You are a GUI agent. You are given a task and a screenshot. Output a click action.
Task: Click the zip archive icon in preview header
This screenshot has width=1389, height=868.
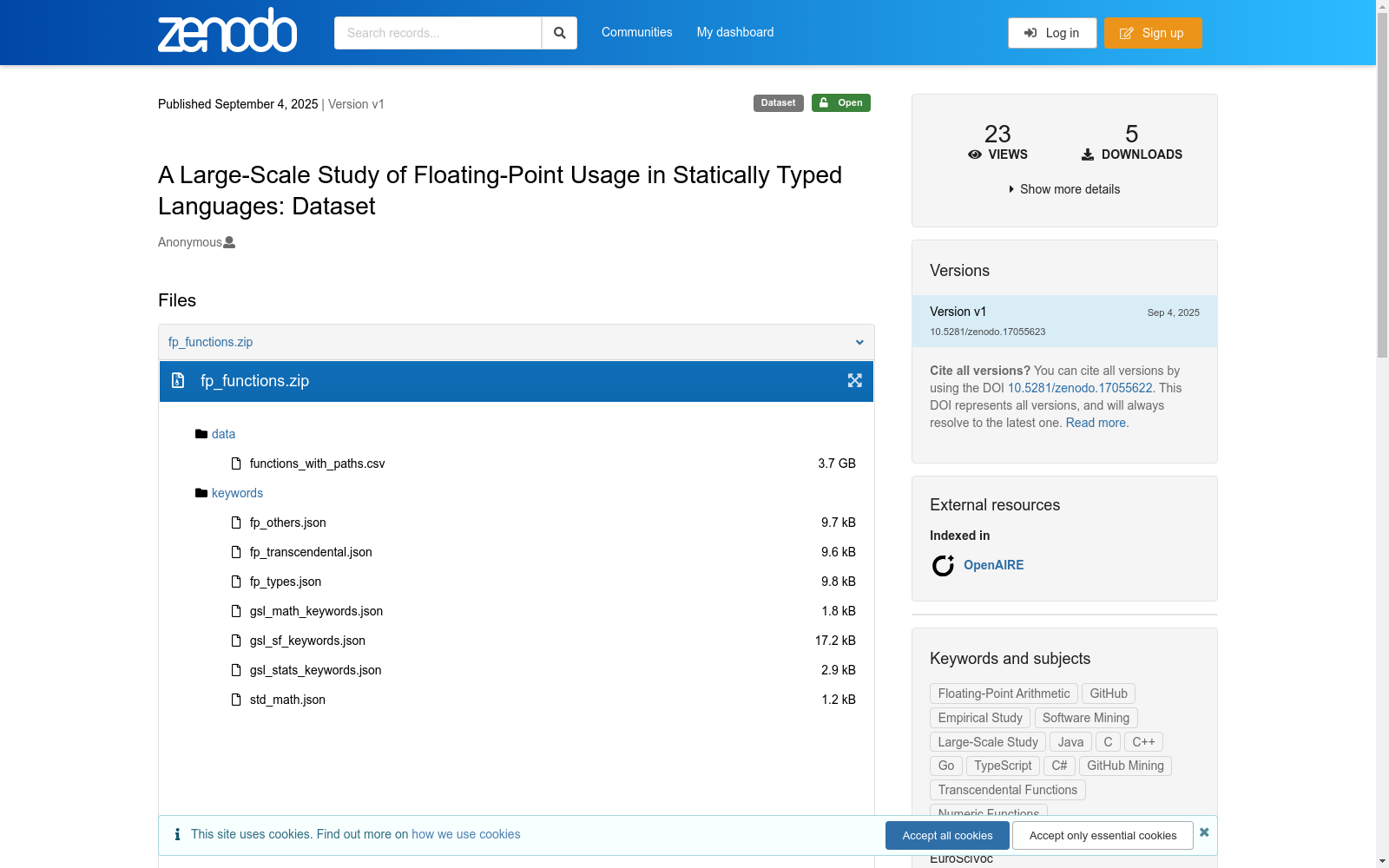[x=178, y=380]
